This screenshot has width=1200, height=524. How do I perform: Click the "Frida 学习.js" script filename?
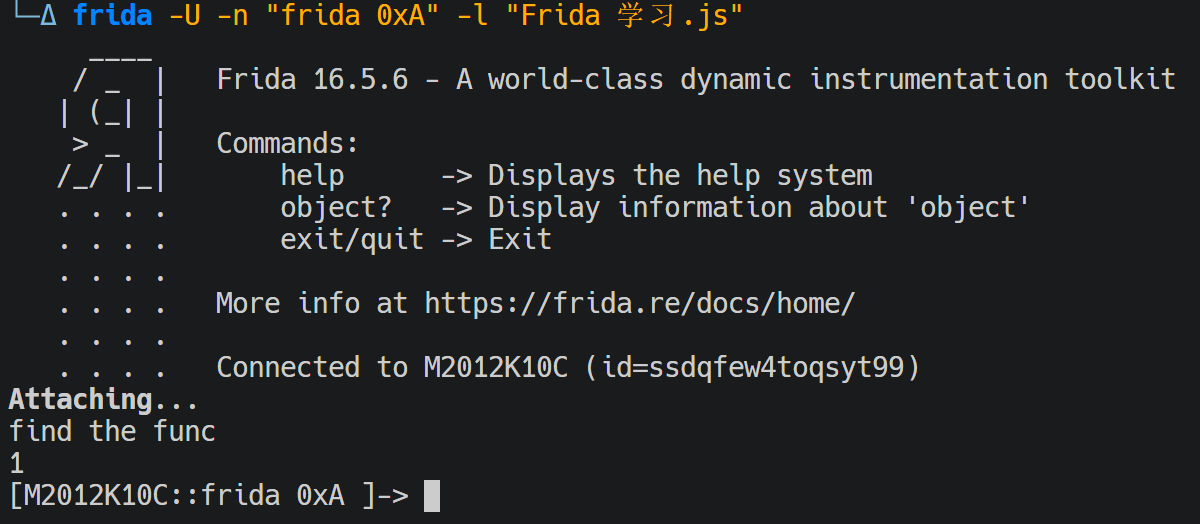(x=631, y=16)
